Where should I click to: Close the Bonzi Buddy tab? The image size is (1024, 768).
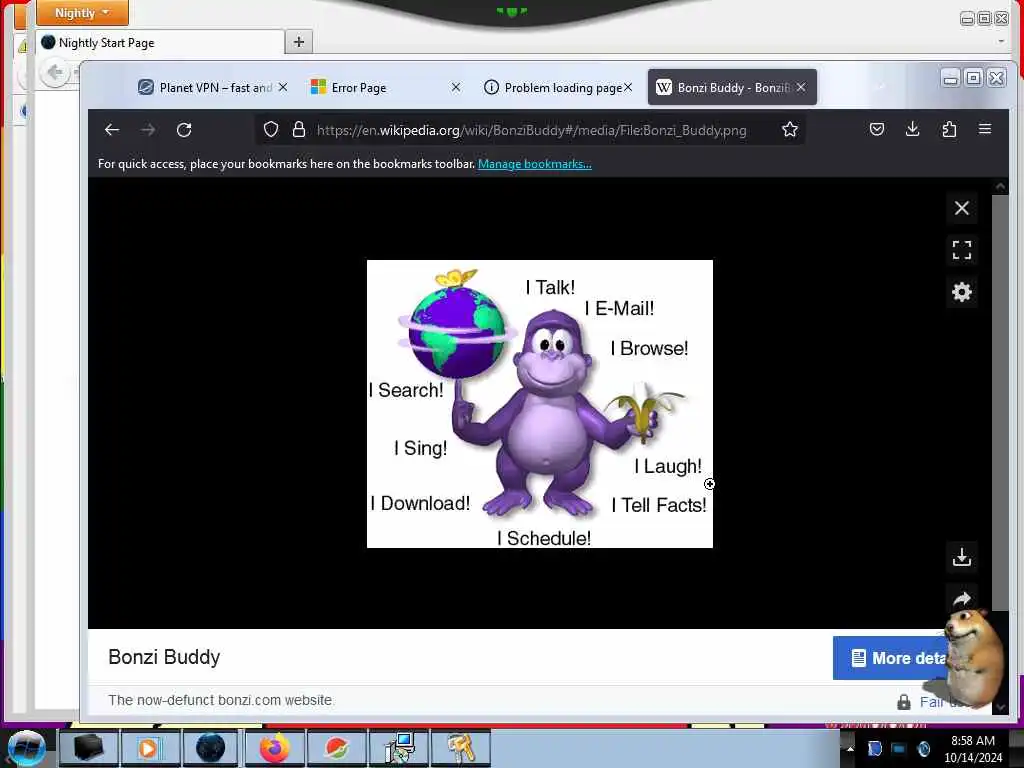pyautogui.click(x=801, y=87)
